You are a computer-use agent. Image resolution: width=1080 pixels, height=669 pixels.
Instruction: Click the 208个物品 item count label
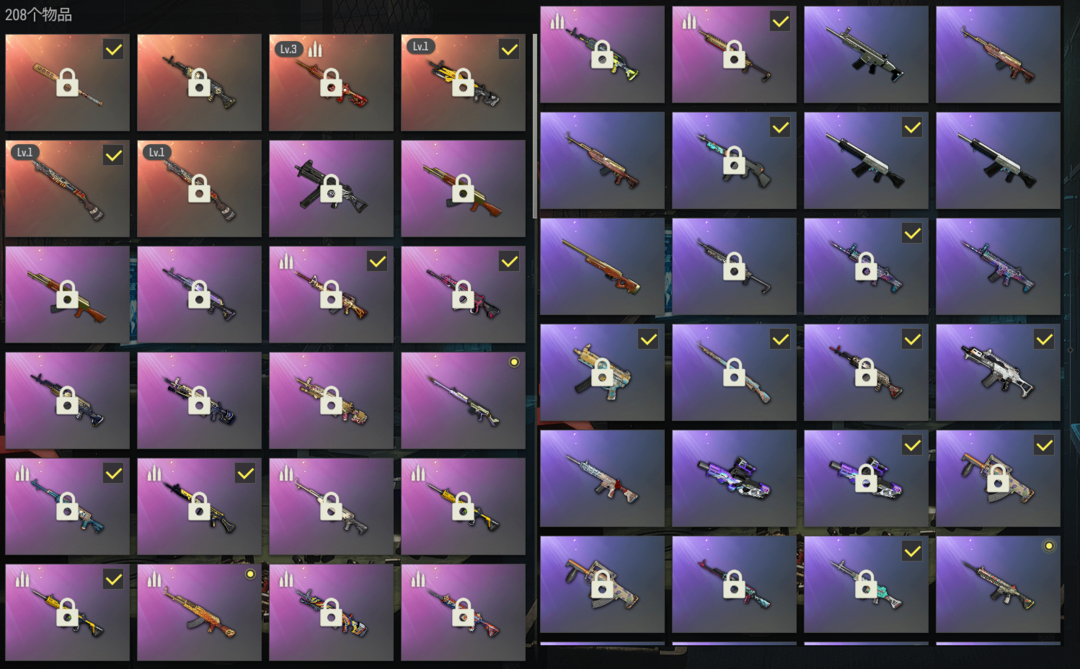coord(38,14)
